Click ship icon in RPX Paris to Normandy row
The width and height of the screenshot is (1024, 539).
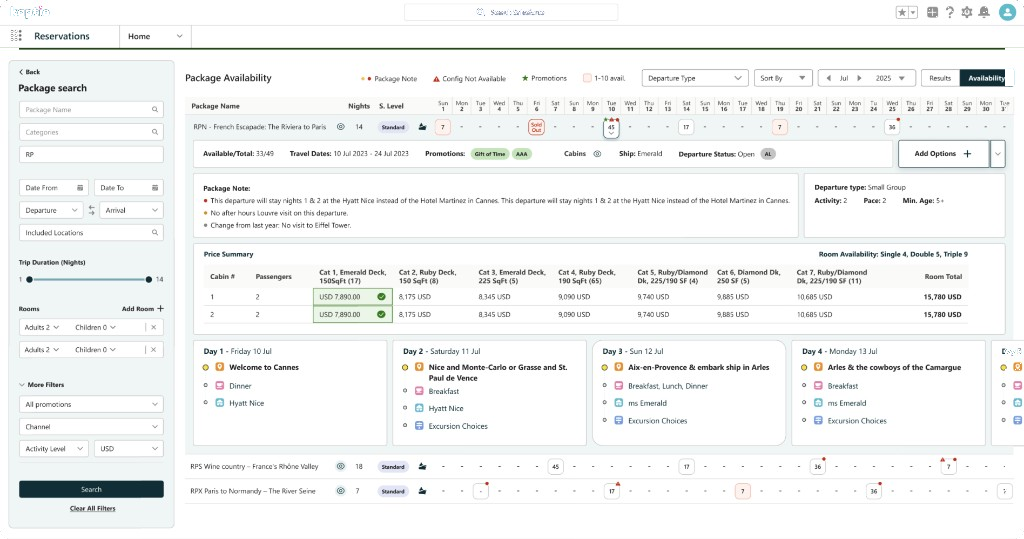point(423,491)
